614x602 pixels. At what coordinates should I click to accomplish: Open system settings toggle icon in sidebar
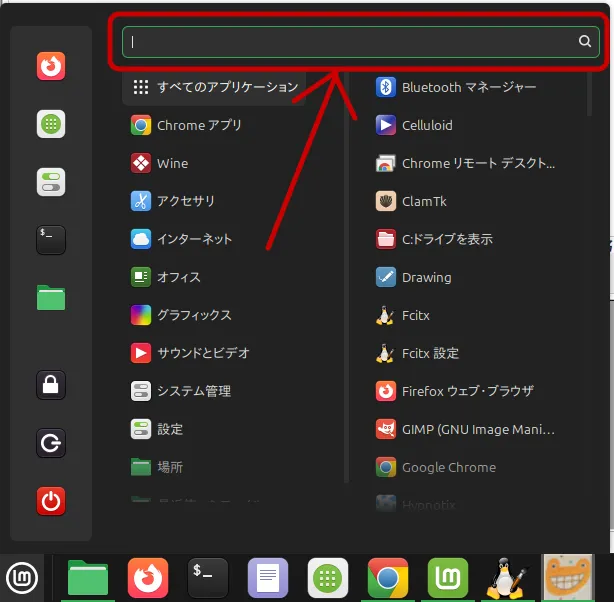[51, 182]
